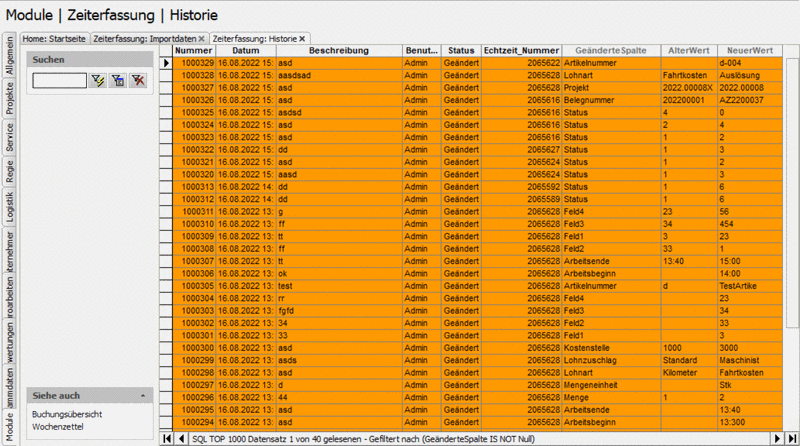Sort by Beschreibung column header

click(339, 51)
